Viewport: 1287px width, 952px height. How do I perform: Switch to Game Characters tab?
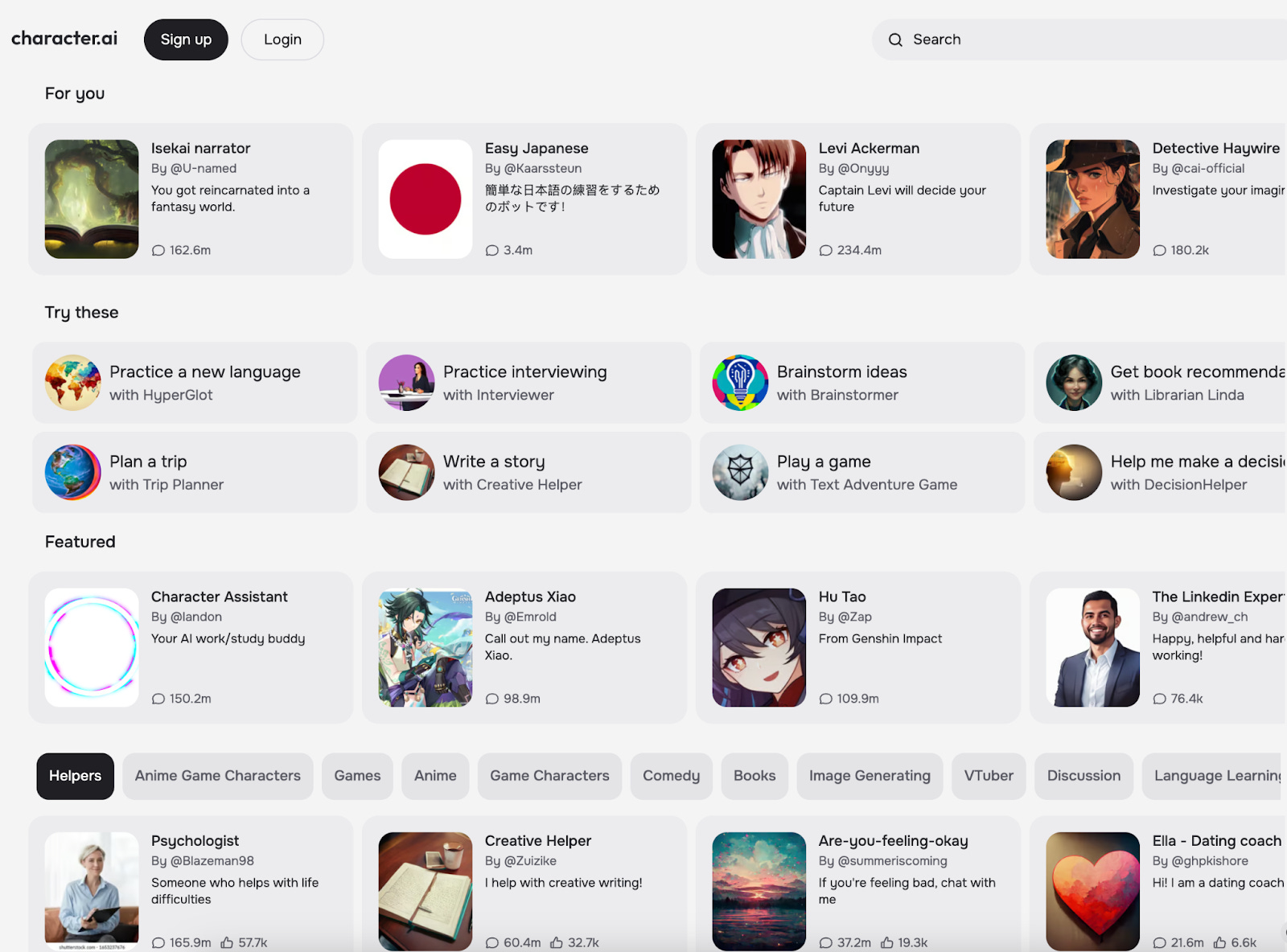[549, 776]
